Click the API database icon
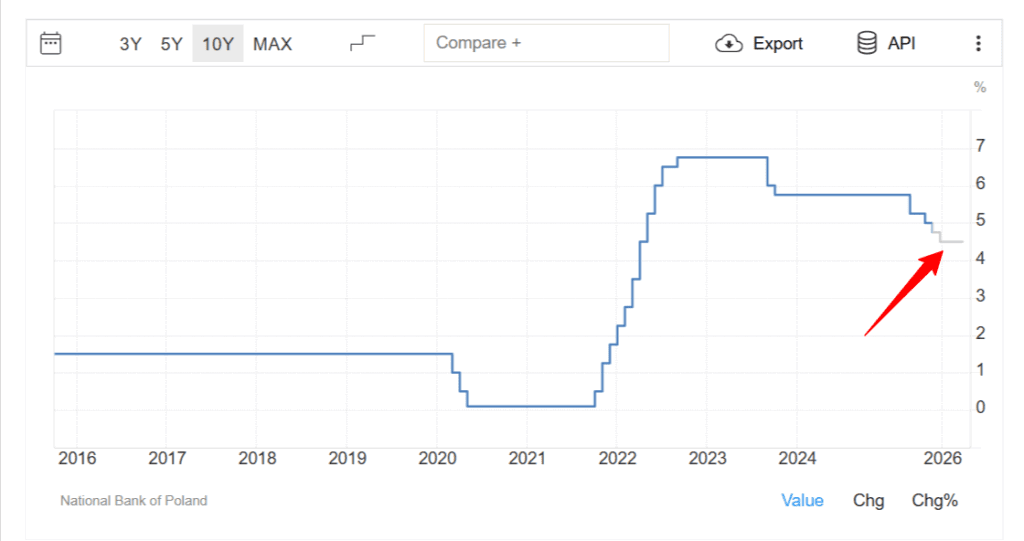This screenshot has height=541, width=1024. point(866,43)
